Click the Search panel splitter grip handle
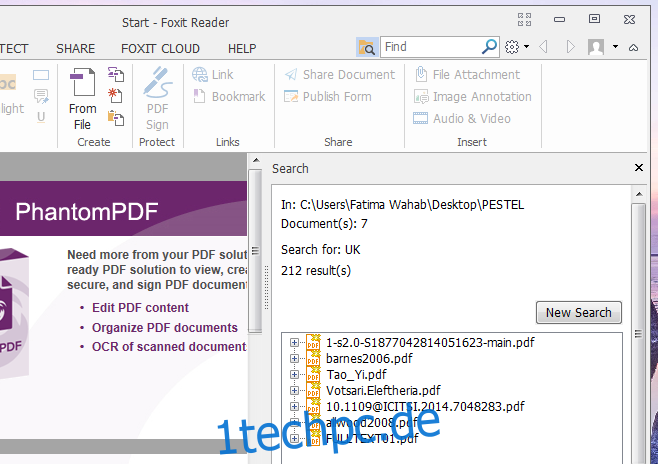This screenshot has height=464, width=658. [x=266, y=287]
